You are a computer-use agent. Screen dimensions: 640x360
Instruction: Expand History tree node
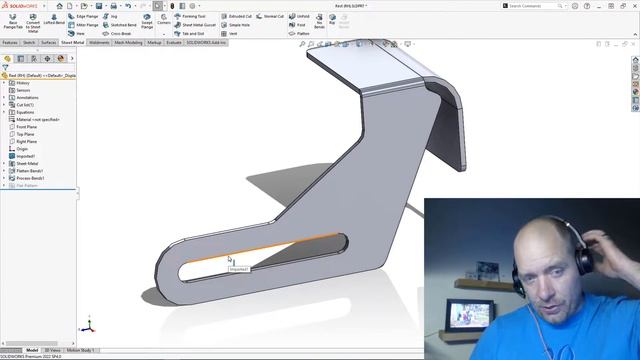pos(4,83)
